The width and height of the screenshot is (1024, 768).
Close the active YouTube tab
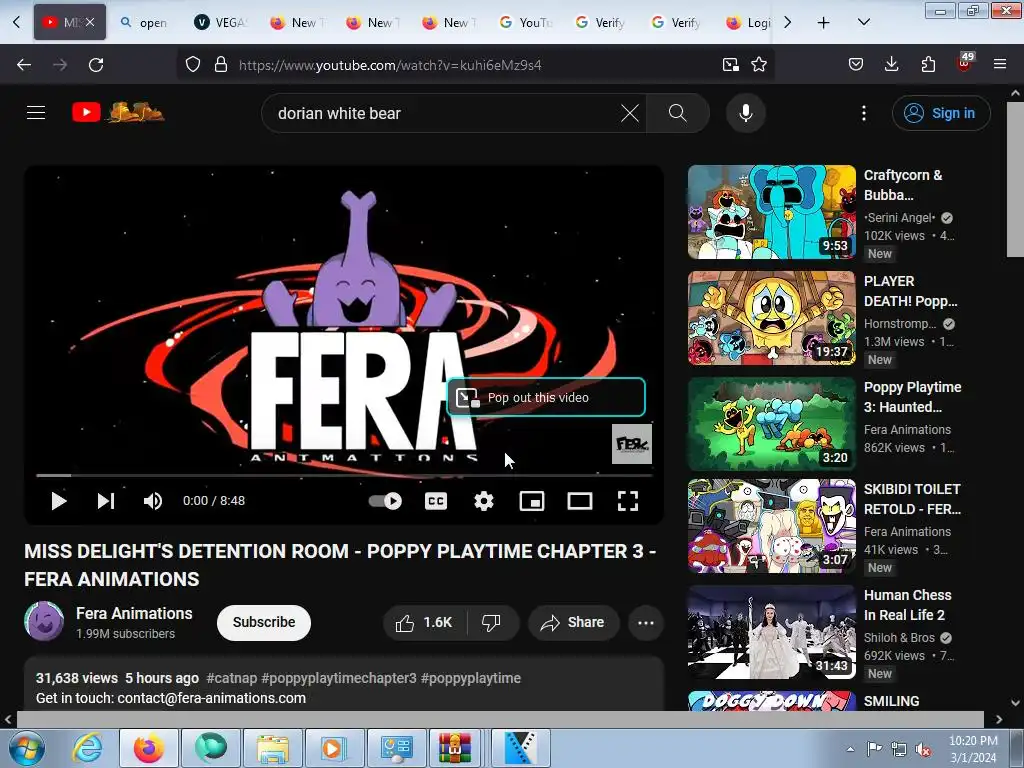point(90,22)
